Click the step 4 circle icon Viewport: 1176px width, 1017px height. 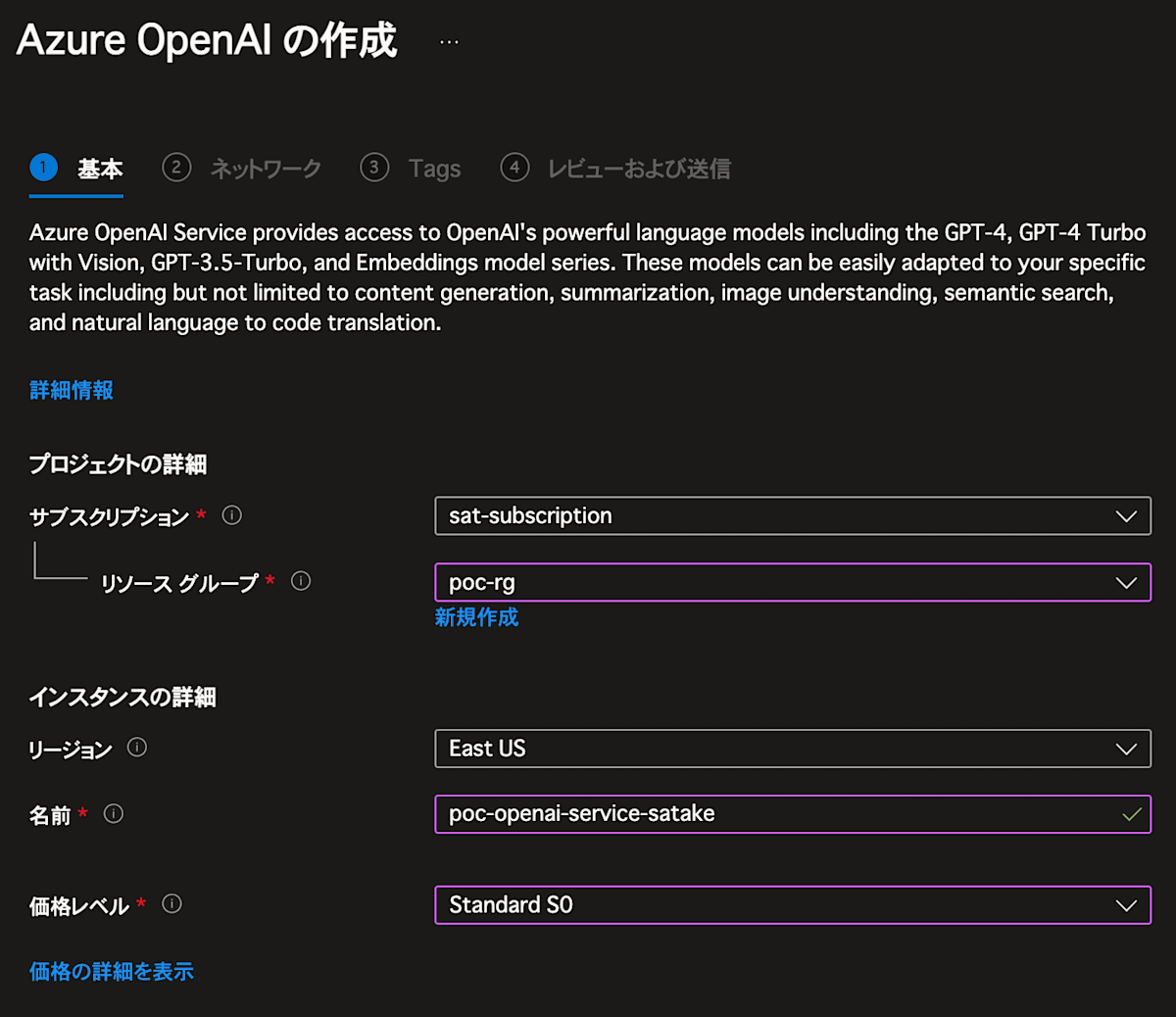tap(514, 168)
